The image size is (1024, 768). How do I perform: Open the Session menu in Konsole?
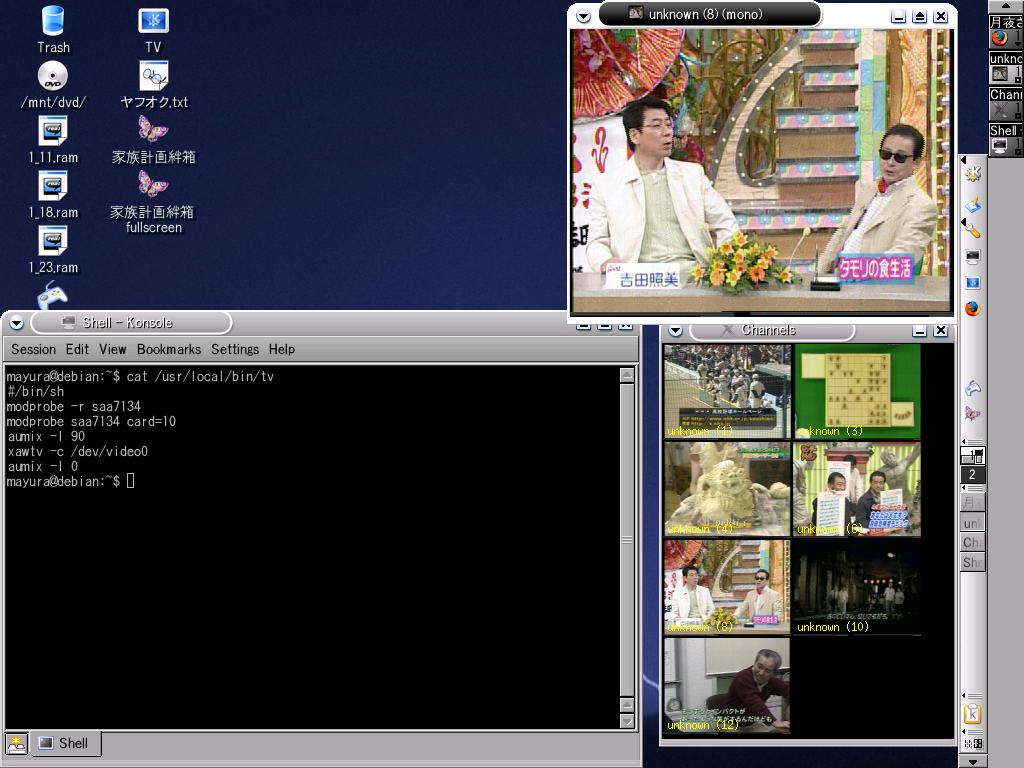click(33, 349)
